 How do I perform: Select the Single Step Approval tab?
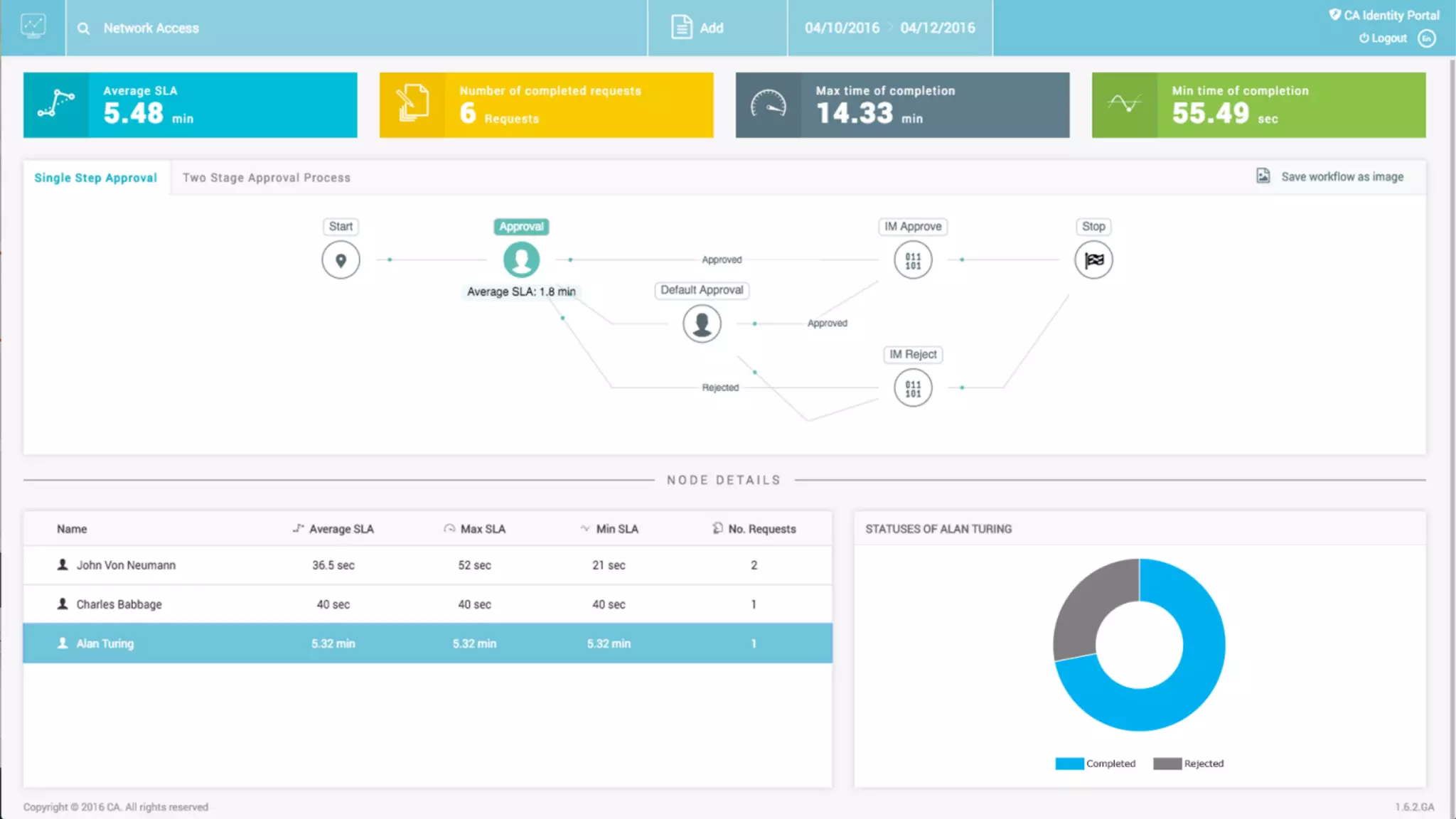click(x=95, y=178)
